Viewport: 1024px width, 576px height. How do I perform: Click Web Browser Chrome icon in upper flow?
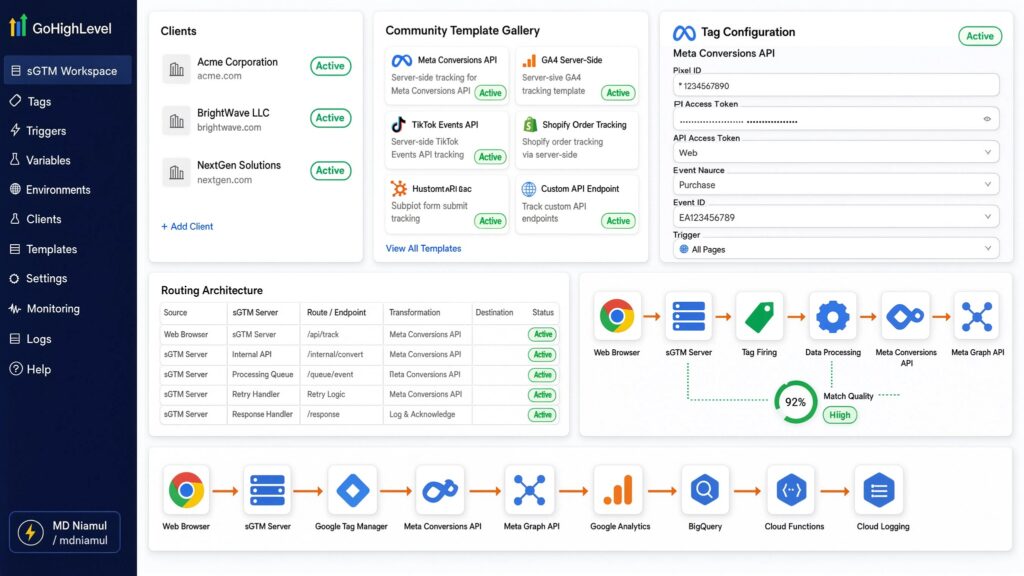(x=616, y=317)
